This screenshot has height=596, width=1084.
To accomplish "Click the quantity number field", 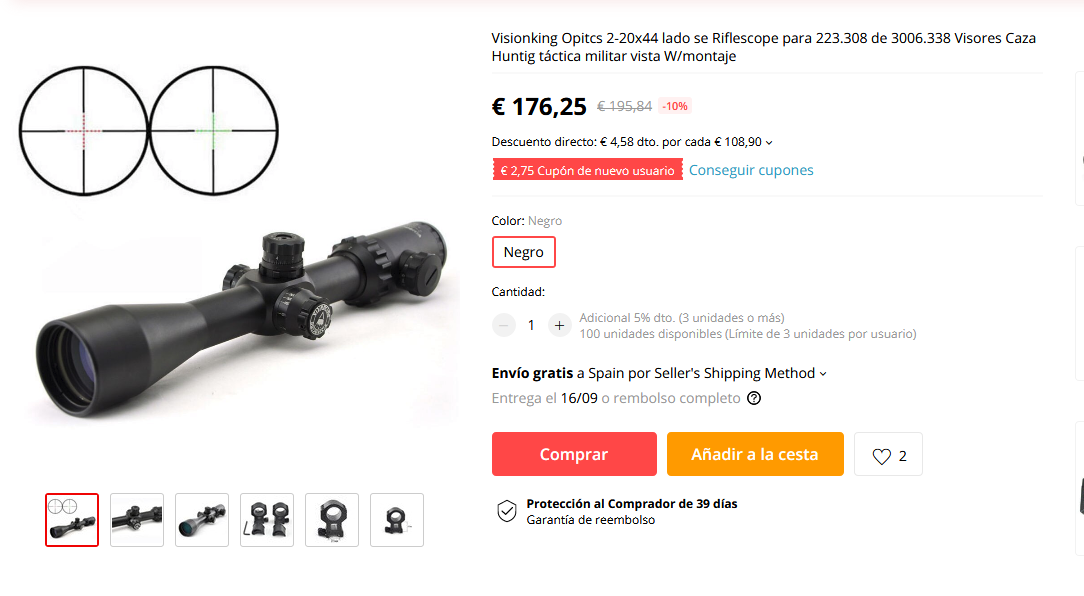I will (531, 325).
